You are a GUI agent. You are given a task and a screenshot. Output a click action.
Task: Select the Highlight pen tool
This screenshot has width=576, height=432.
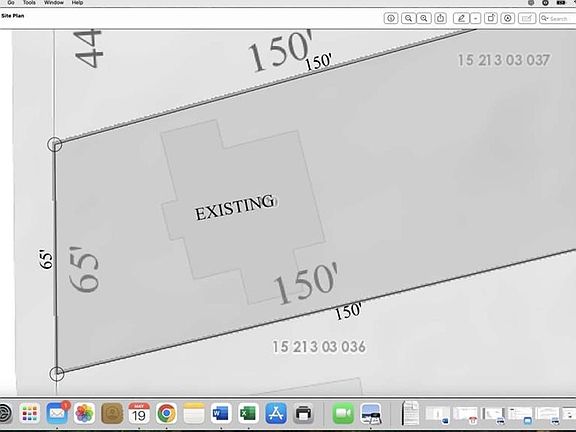click(461, 18)
